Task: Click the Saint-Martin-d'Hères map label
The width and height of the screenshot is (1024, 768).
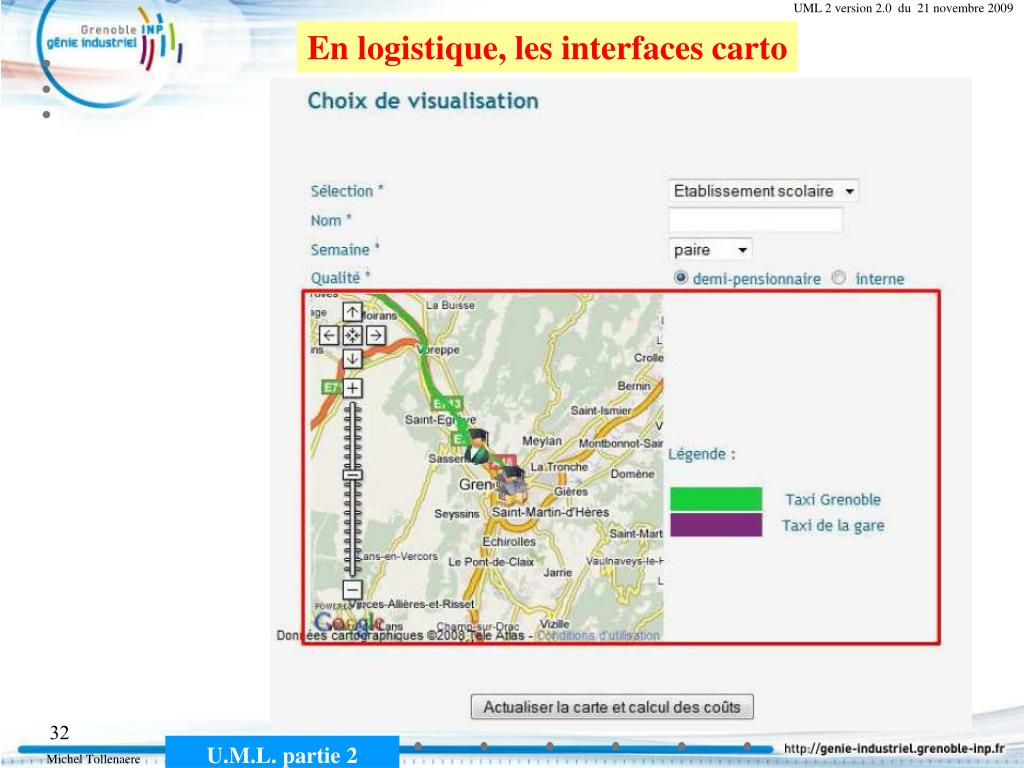Action: pyautogui.click(x=551, y=512)
